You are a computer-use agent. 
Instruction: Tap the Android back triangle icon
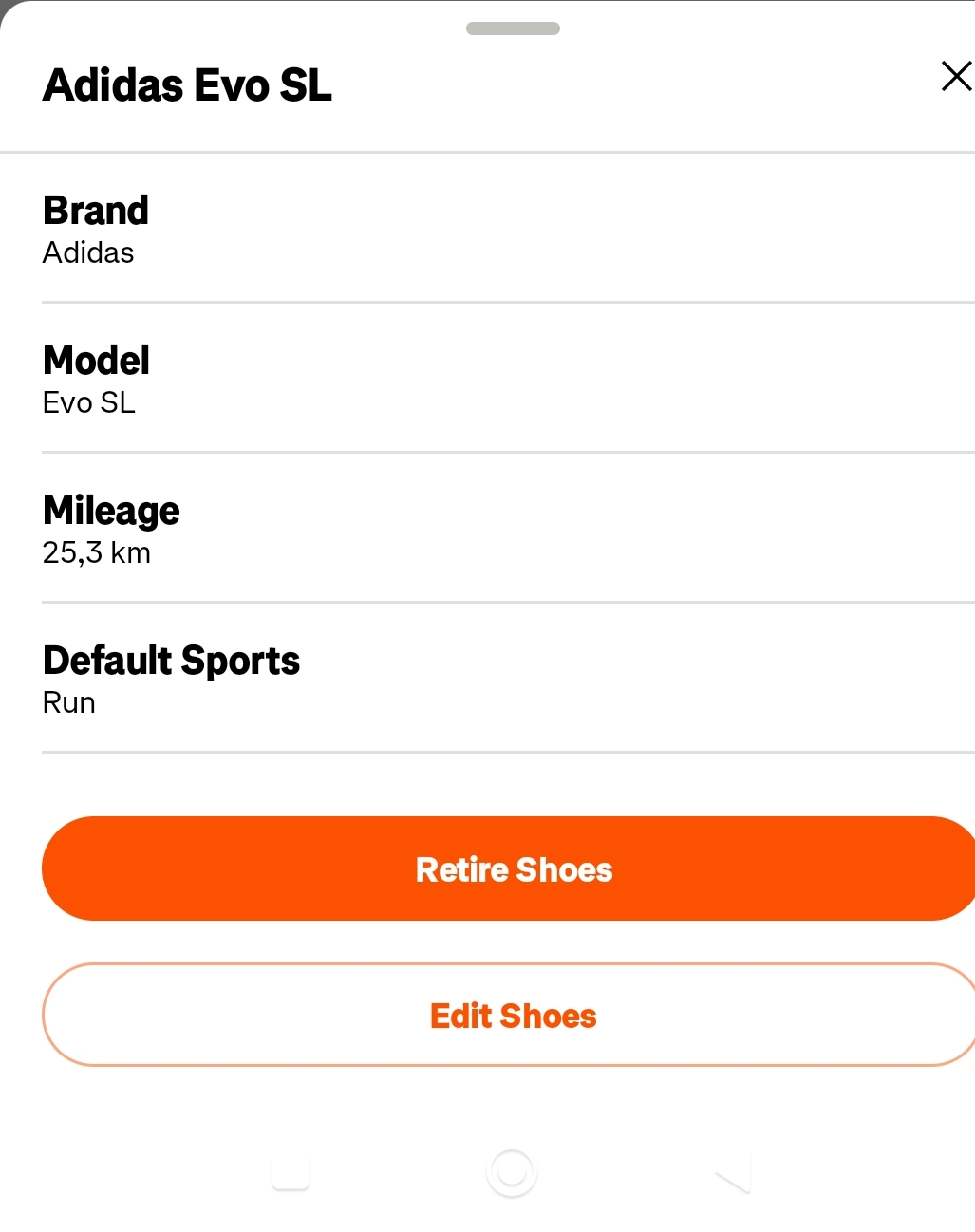[734, 1173]
